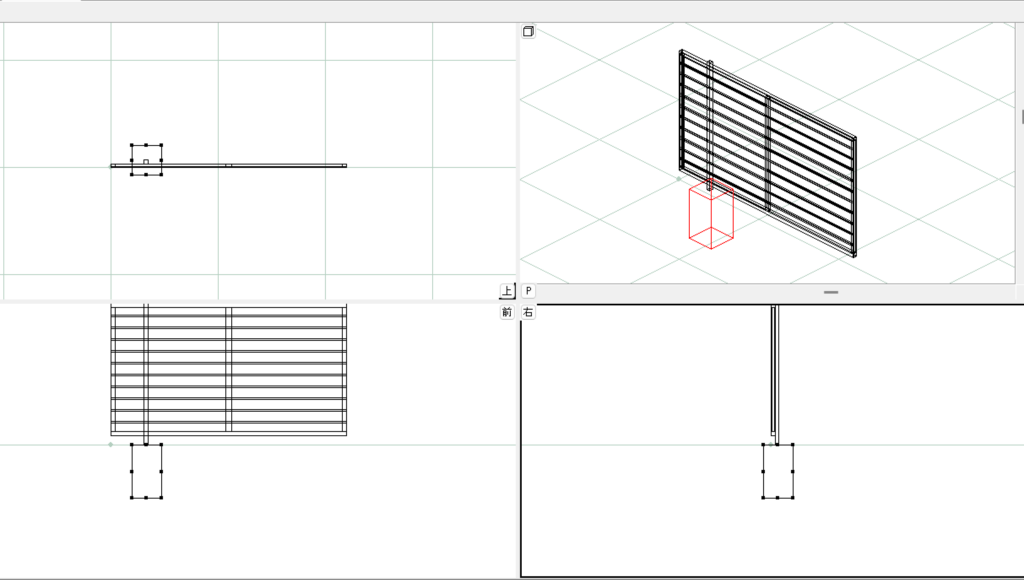
Task: Click center marker of selection in top view
Action: coord(146,161)
